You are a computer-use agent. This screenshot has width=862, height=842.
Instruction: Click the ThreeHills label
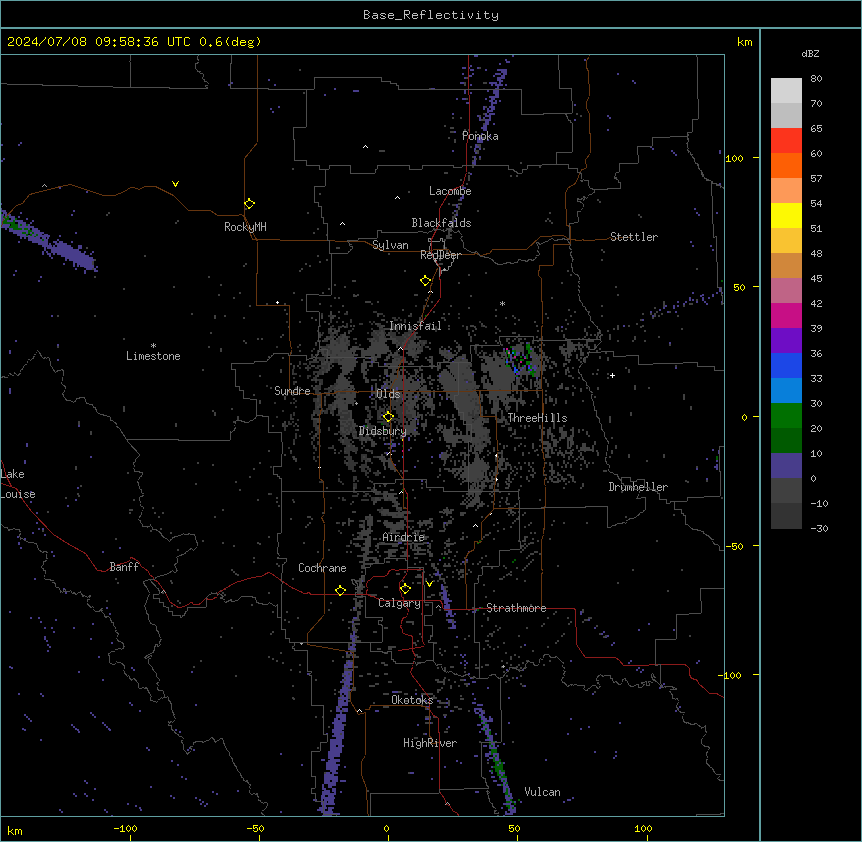coord(537,418)
